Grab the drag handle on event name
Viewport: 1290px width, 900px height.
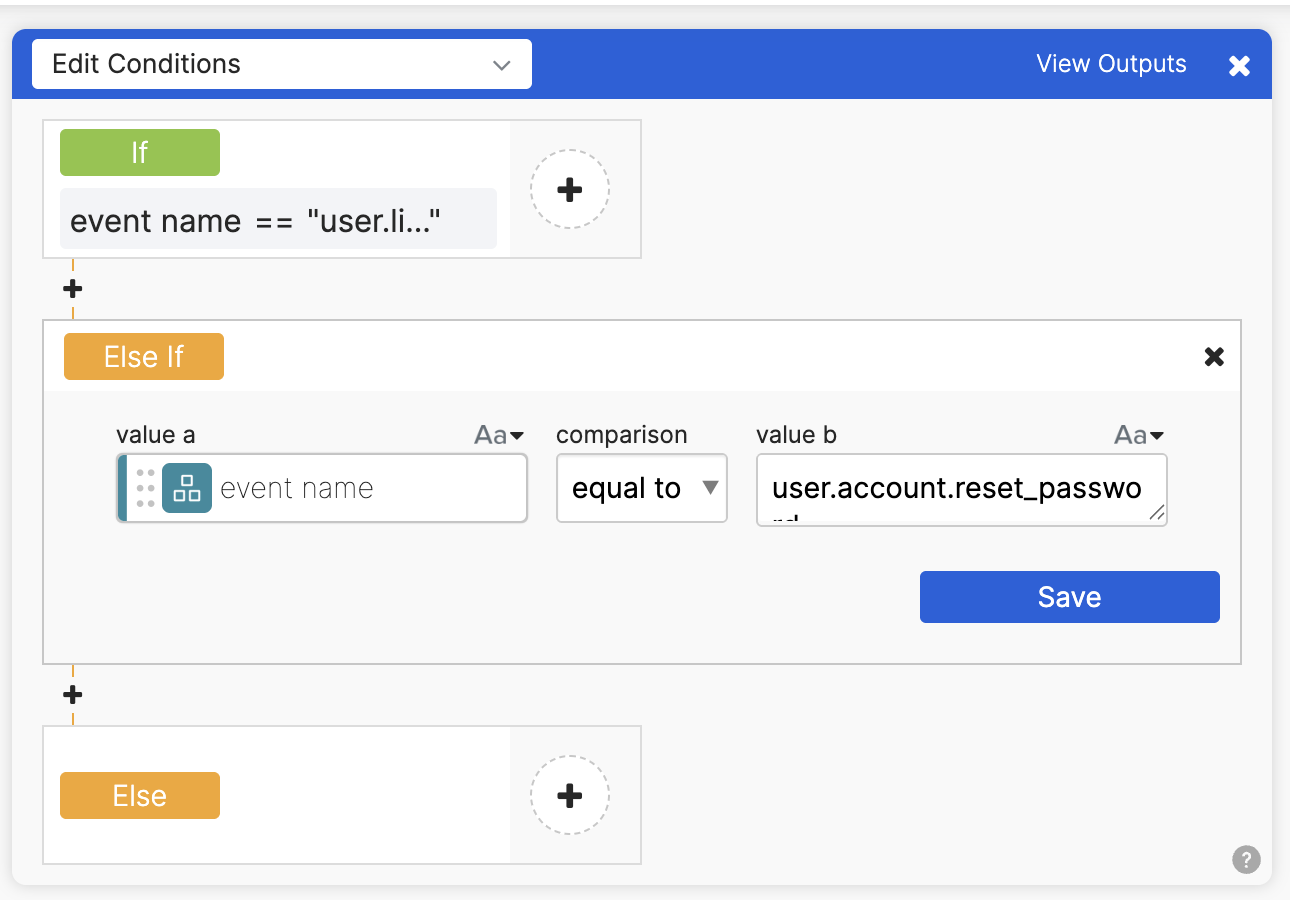[145, 488]
